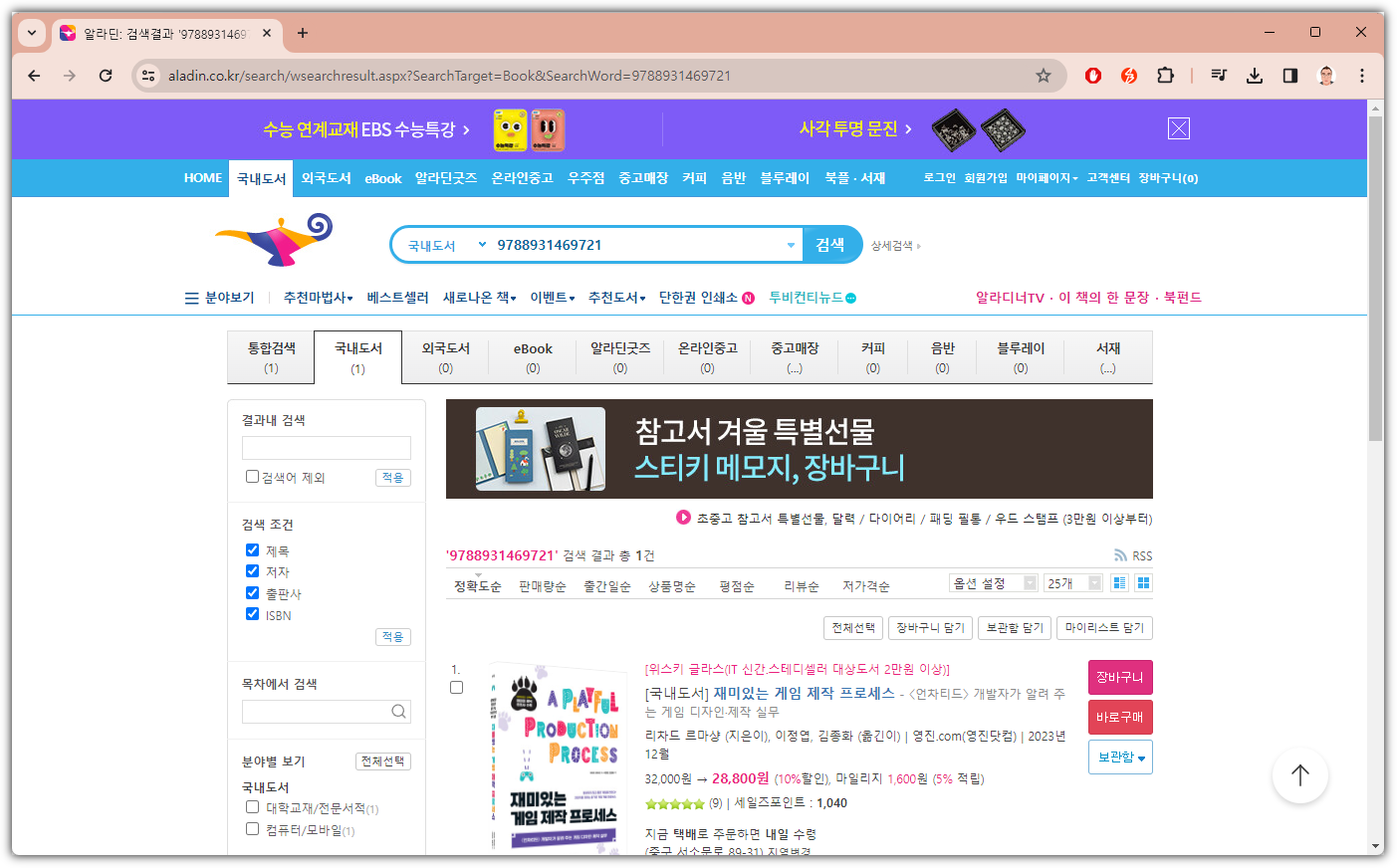This screenshot has height=868, width=1397.
Task: Click the back-to-top arrow button
Action: (1300, 775)
